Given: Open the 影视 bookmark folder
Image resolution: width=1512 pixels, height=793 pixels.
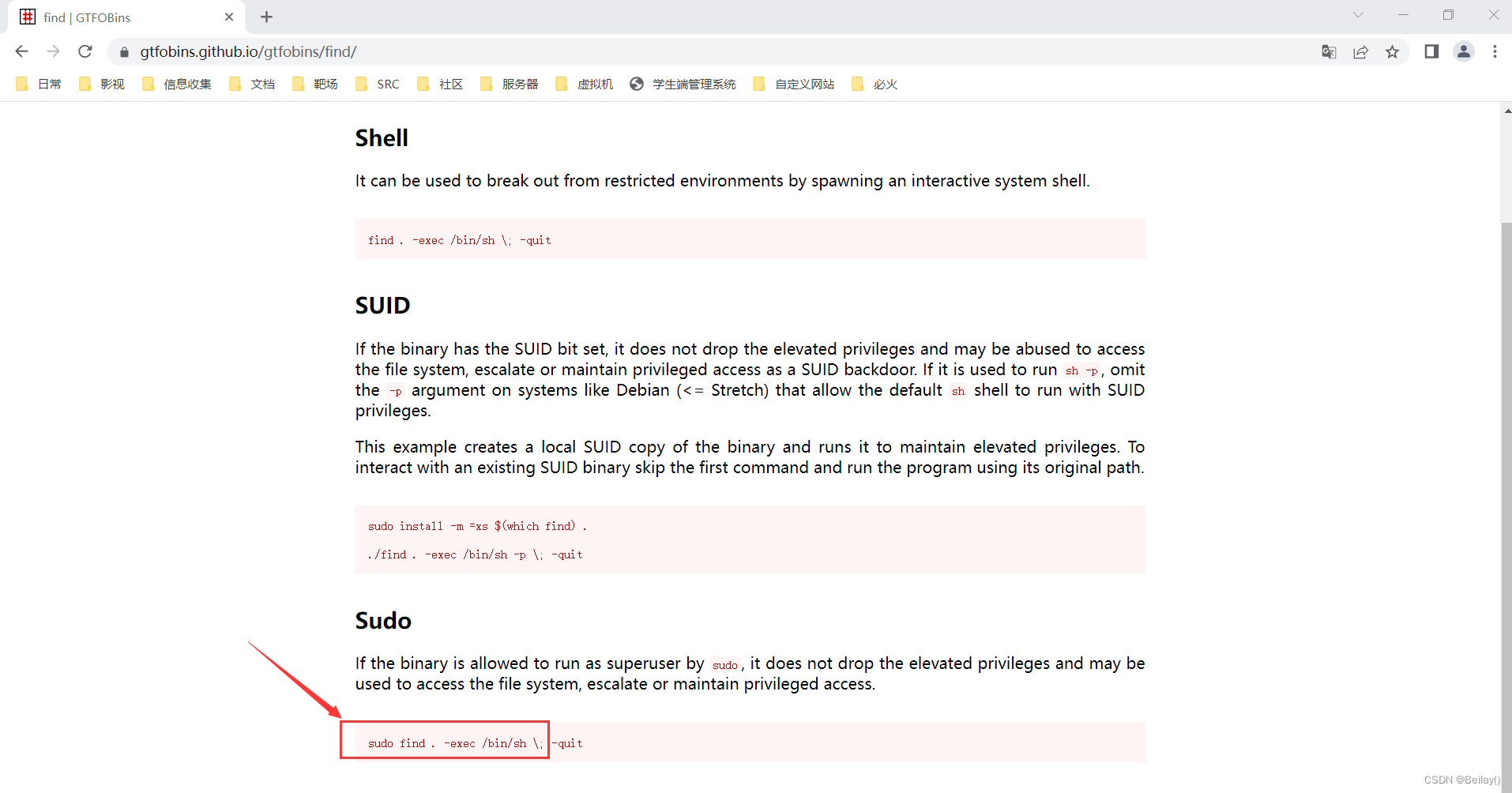Looking at the screenshot, I should (x=102, y=84).
